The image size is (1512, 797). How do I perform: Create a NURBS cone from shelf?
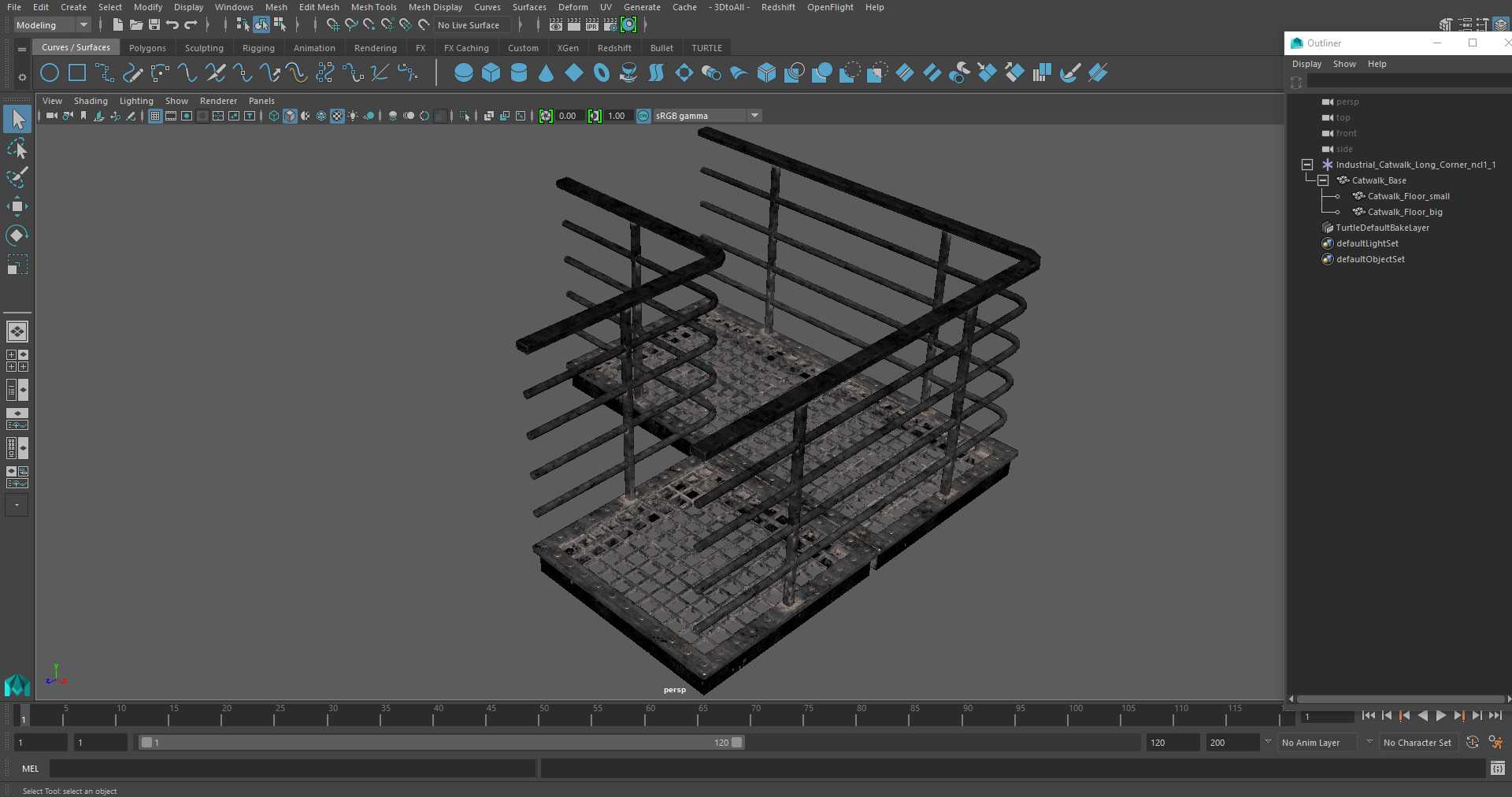click(x=547, y=73)
